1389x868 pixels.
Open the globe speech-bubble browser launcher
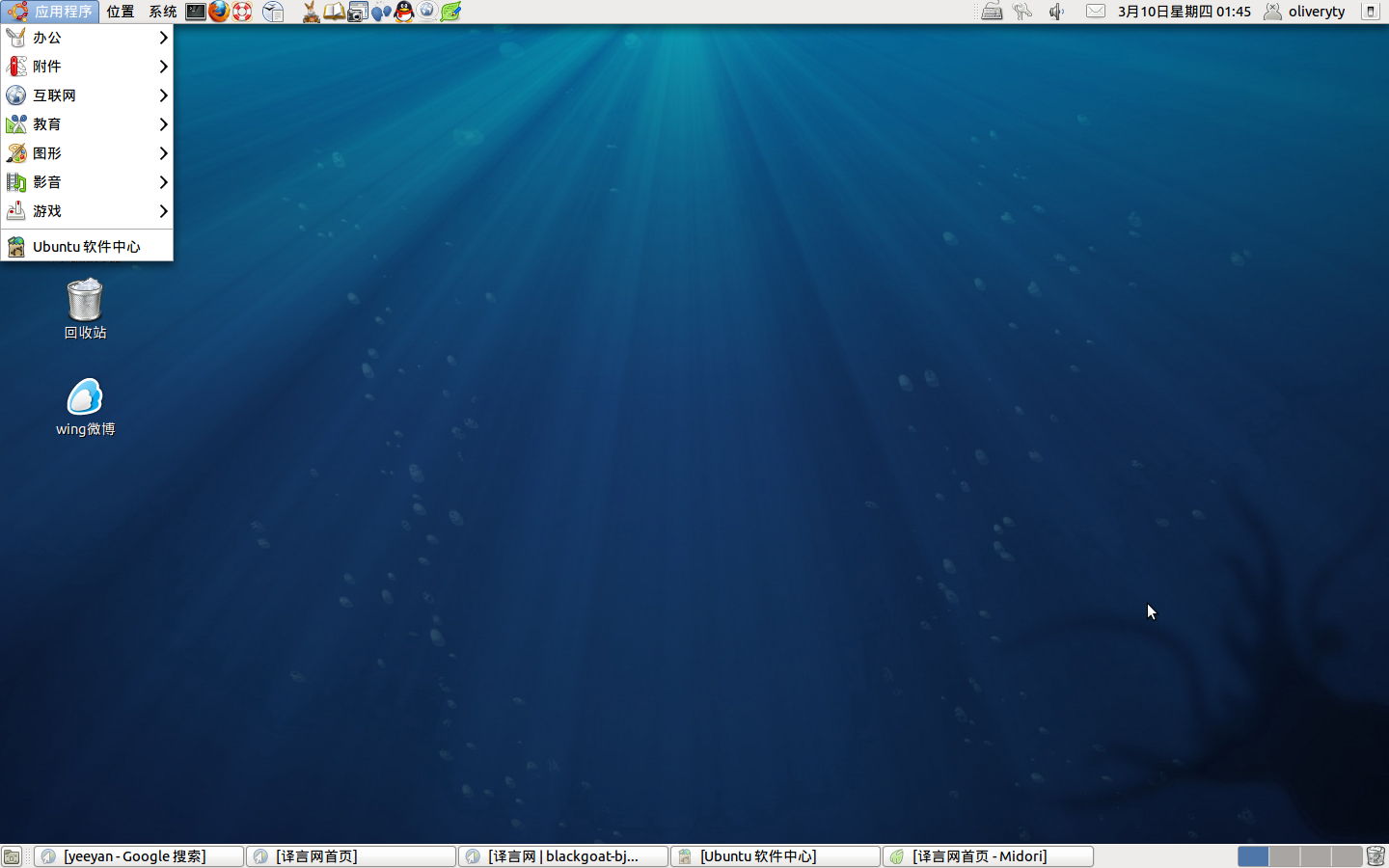pyautogui.click(x=427, y=12)
